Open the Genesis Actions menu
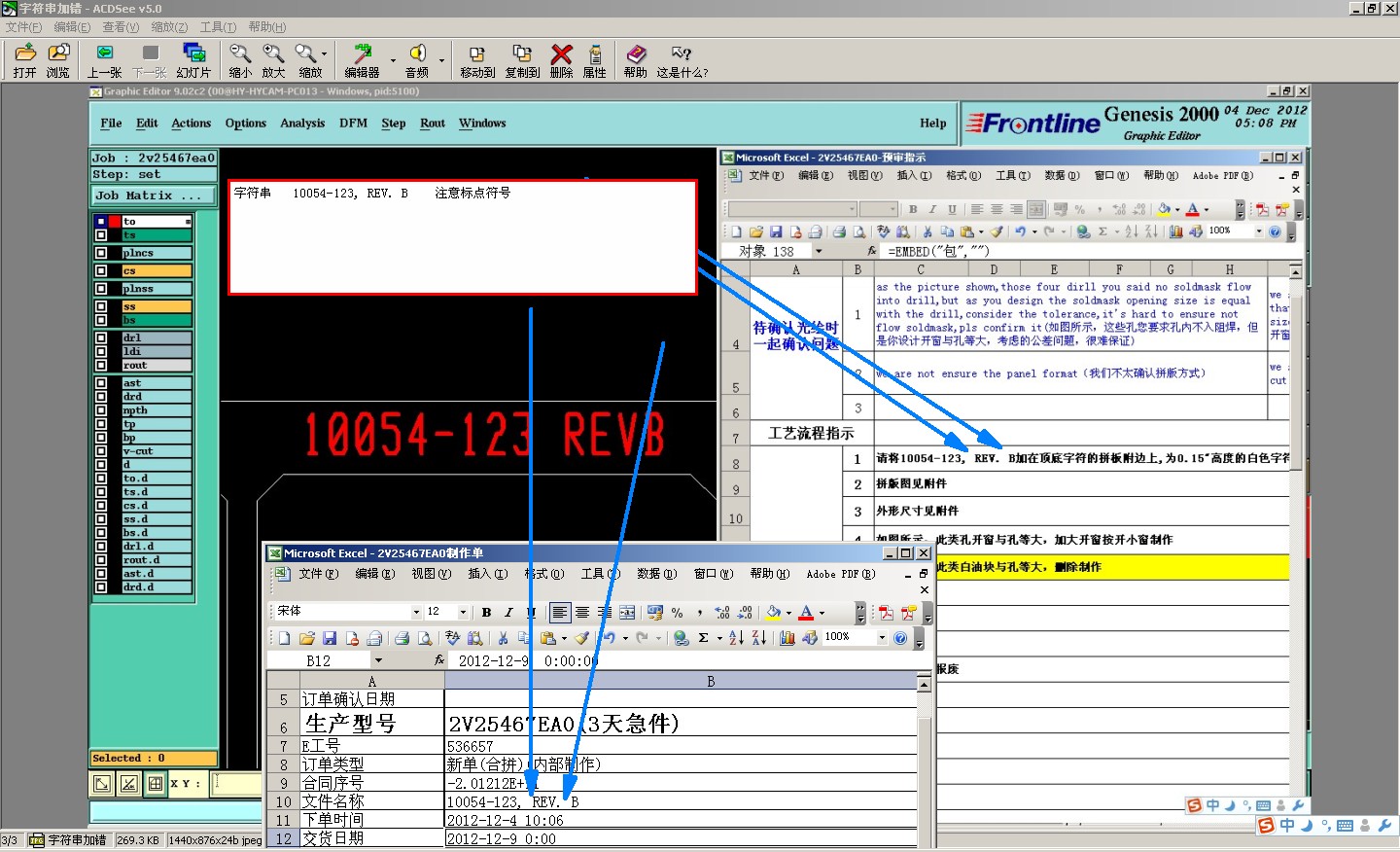The height and width of the screenshot is (852, 1400). pos(192,124)
